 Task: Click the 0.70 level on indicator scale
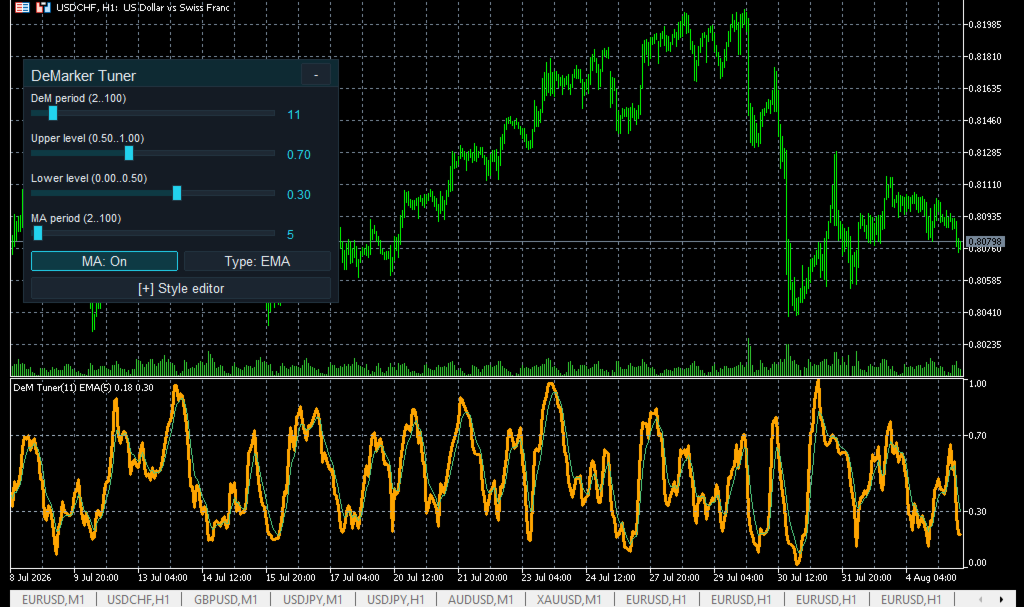(978, 436)
